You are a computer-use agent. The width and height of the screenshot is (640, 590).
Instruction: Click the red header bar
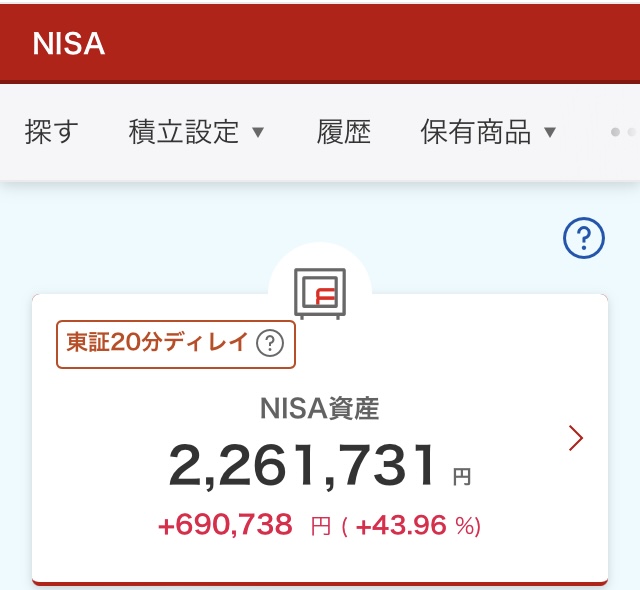tap(320, 43)
